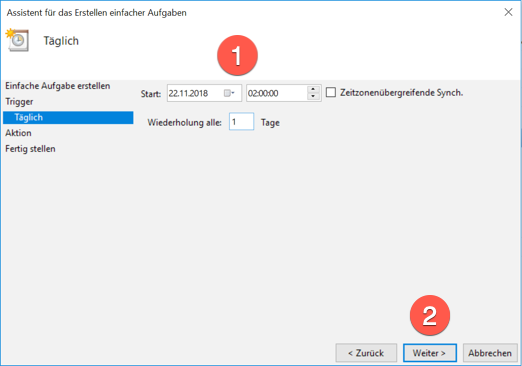Select the Aktion step in sidebar

point(18,133)
